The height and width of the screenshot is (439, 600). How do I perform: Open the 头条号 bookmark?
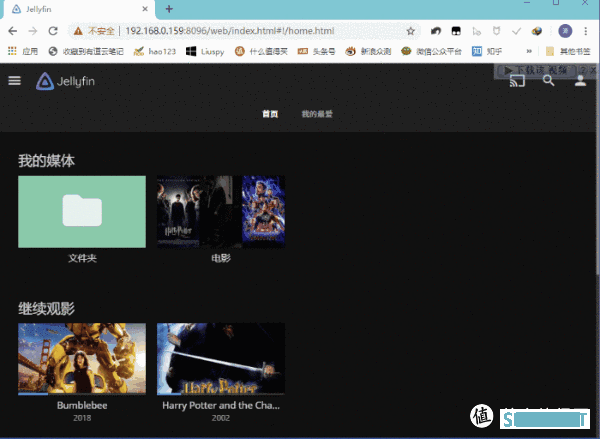pos(316,51)
